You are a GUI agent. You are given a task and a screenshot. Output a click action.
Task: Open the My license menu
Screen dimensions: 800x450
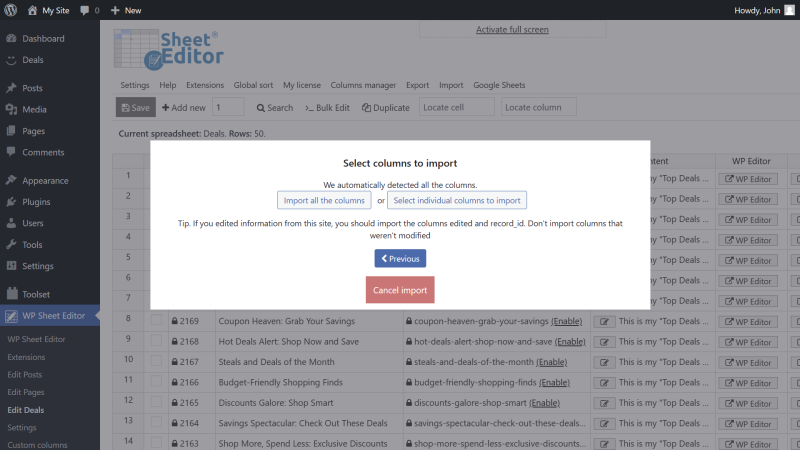(302, 85)
